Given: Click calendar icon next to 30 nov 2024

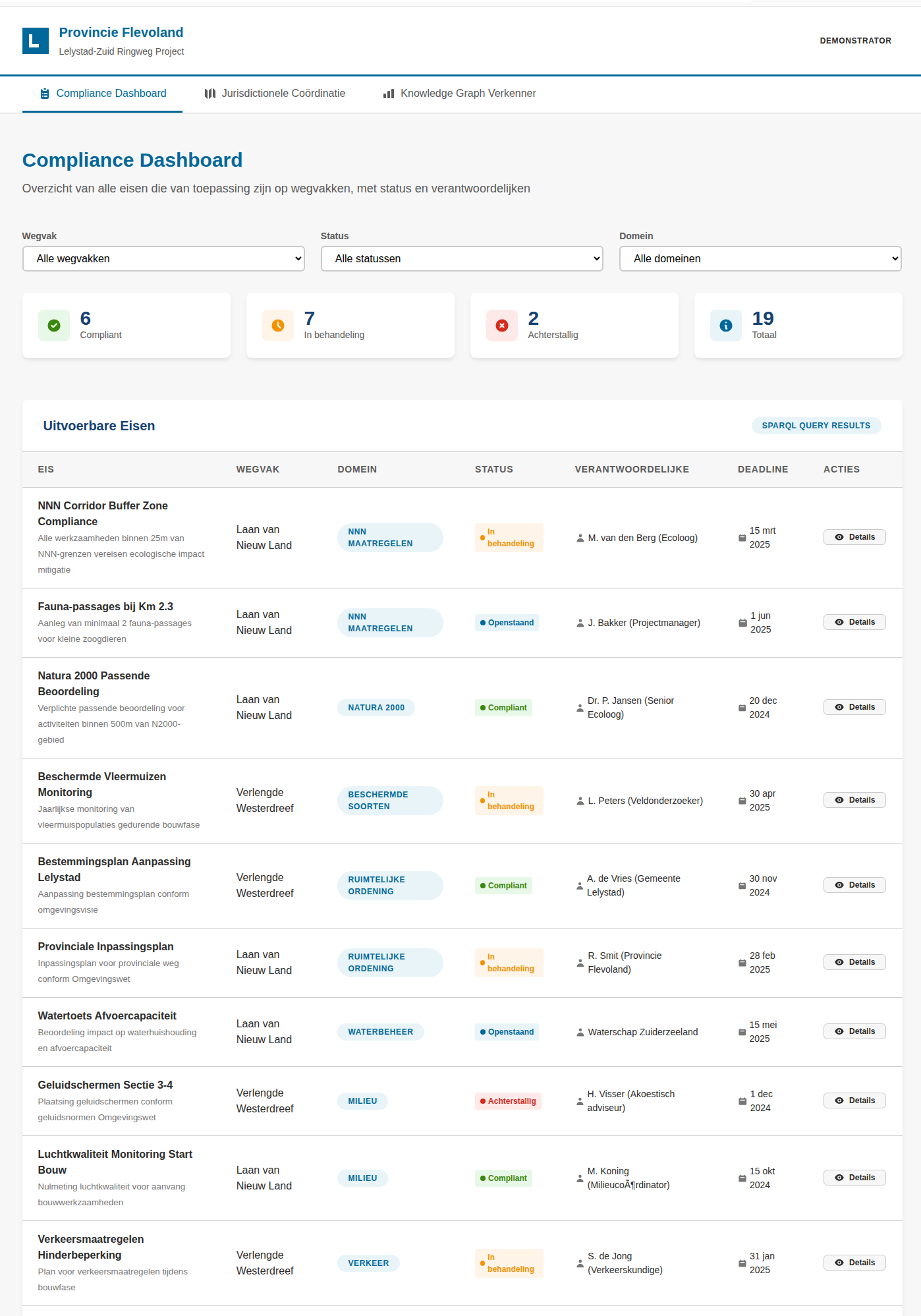Looking at the screenshot, I should click(742, 886).
